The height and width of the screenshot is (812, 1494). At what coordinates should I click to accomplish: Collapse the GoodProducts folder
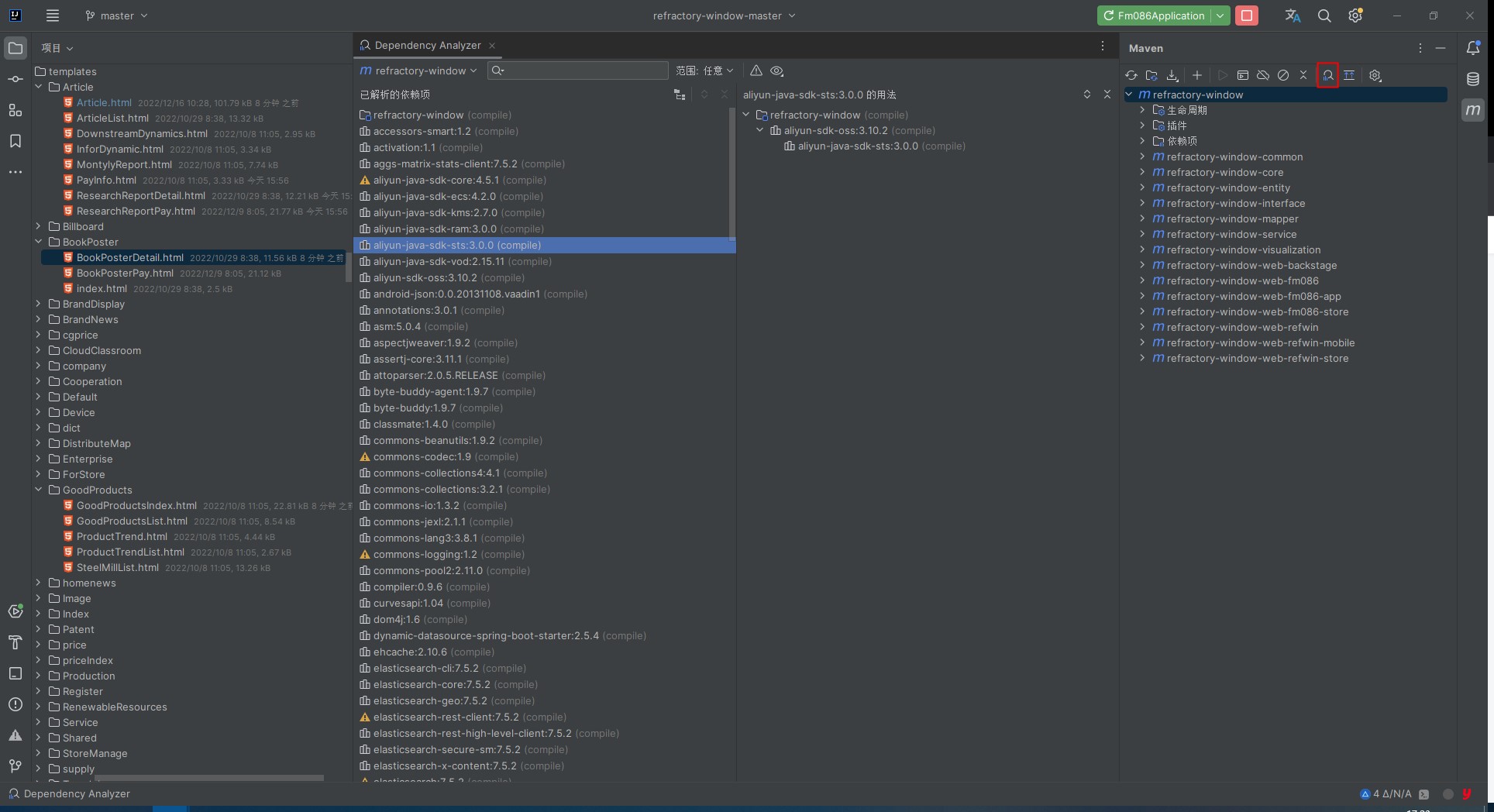point(38,490)
